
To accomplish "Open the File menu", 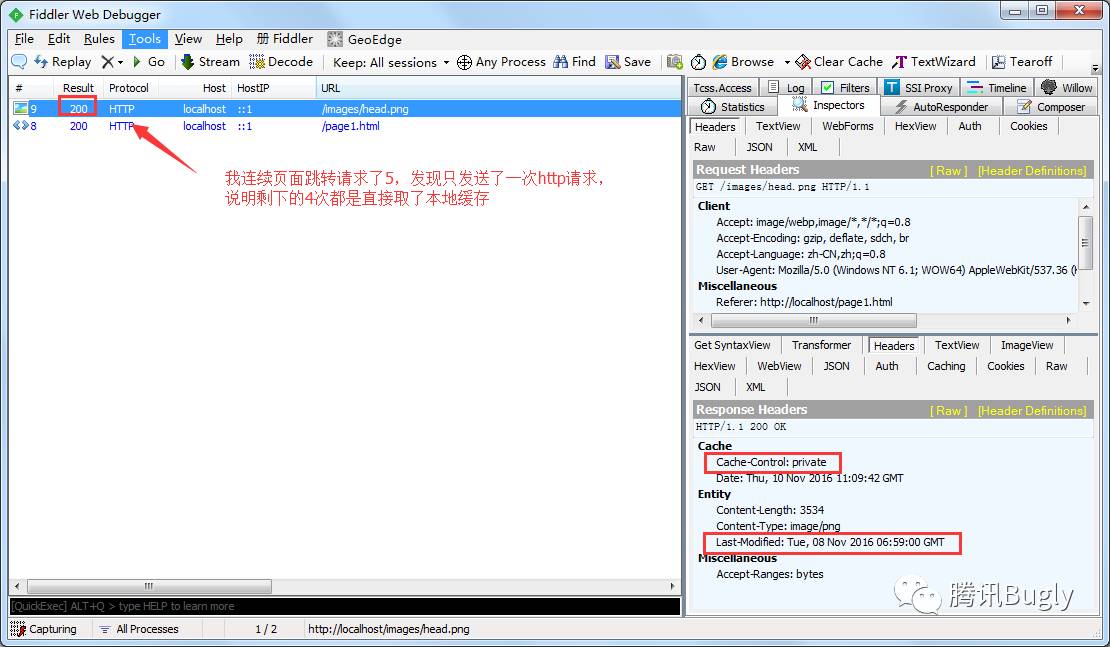I will [24, 39].
